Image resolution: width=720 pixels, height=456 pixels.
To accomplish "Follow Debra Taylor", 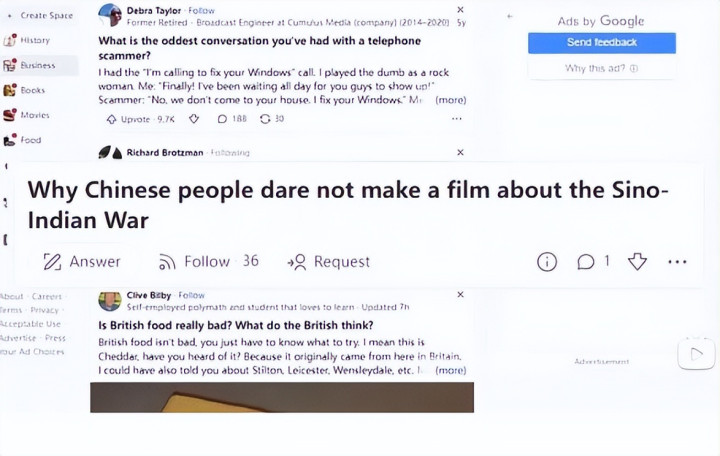I will click(x=201, y=10).
